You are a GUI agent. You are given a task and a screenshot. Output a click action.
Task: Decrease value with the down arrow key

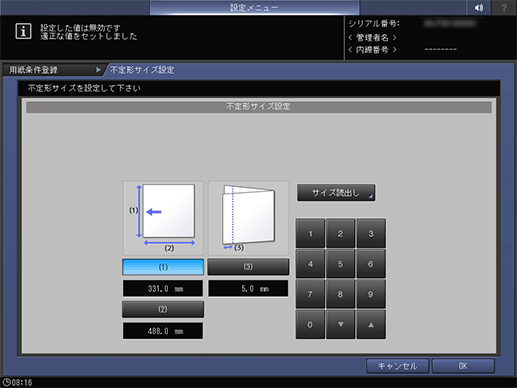coord(340,325)
